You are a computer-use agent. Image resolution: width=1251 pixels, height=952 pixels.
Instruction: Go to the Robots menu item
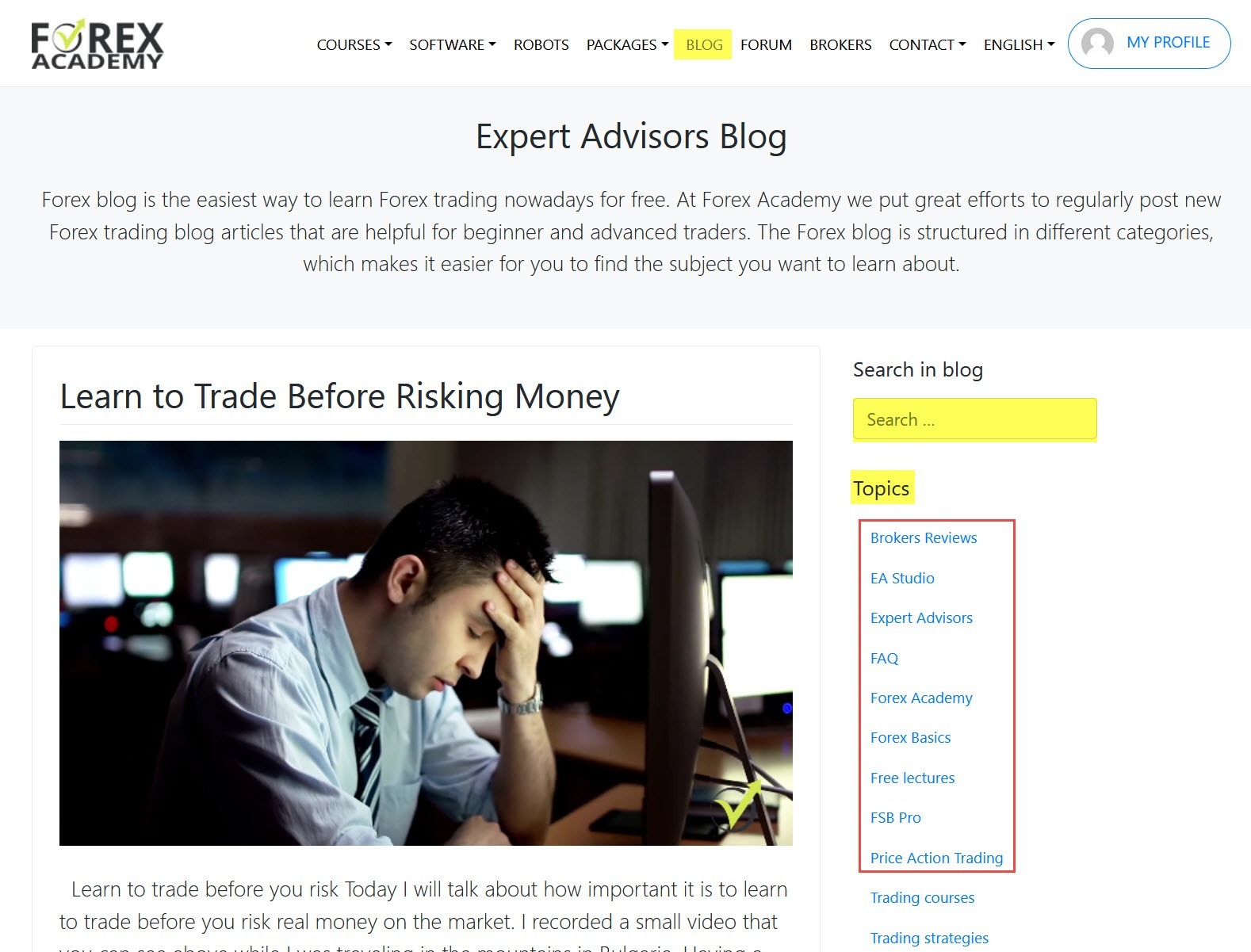coord(541,44)
